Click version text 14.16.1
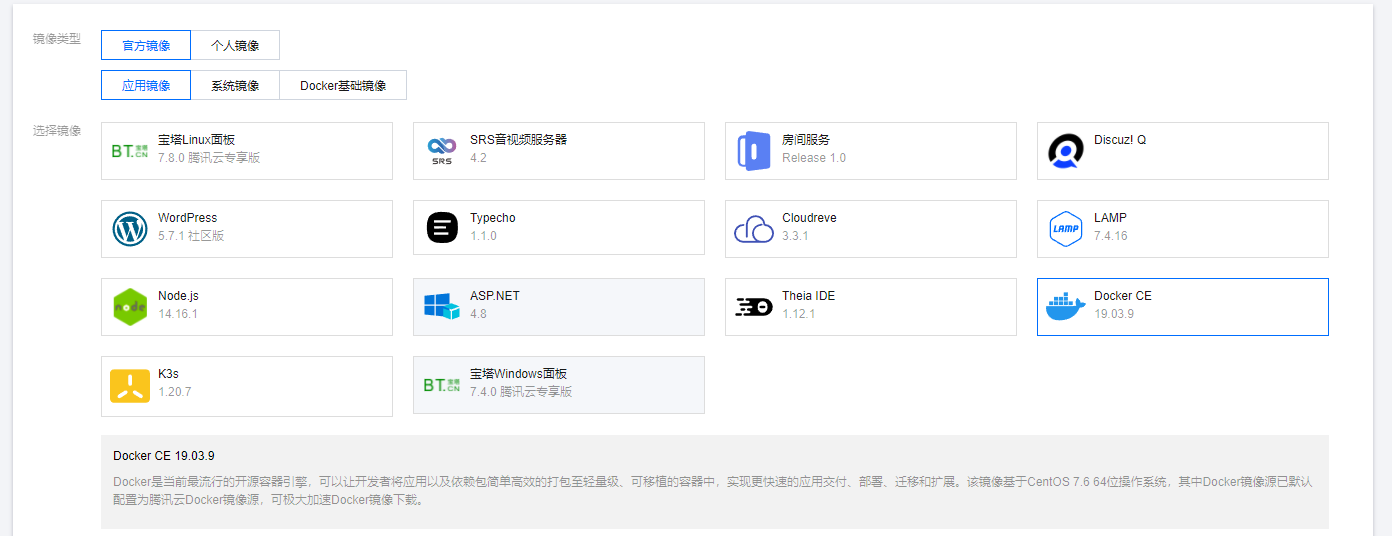The width and height of the screenshot is (1392, 536). pyautogui.click(x=178, y=314)
